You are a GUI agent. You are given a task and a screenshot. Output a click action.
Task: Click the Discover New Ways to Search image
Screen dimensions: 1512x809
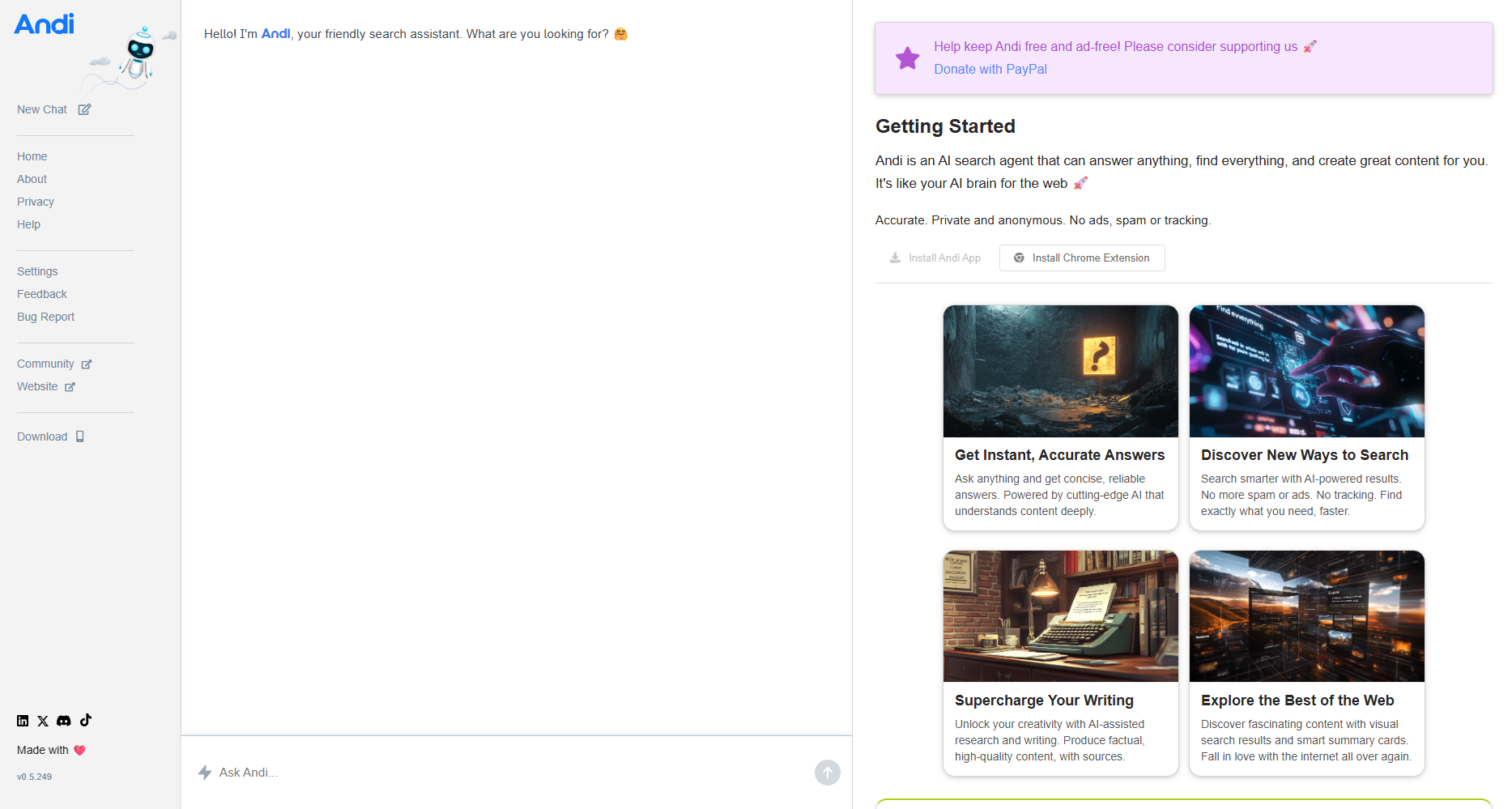click(1307, 371)
